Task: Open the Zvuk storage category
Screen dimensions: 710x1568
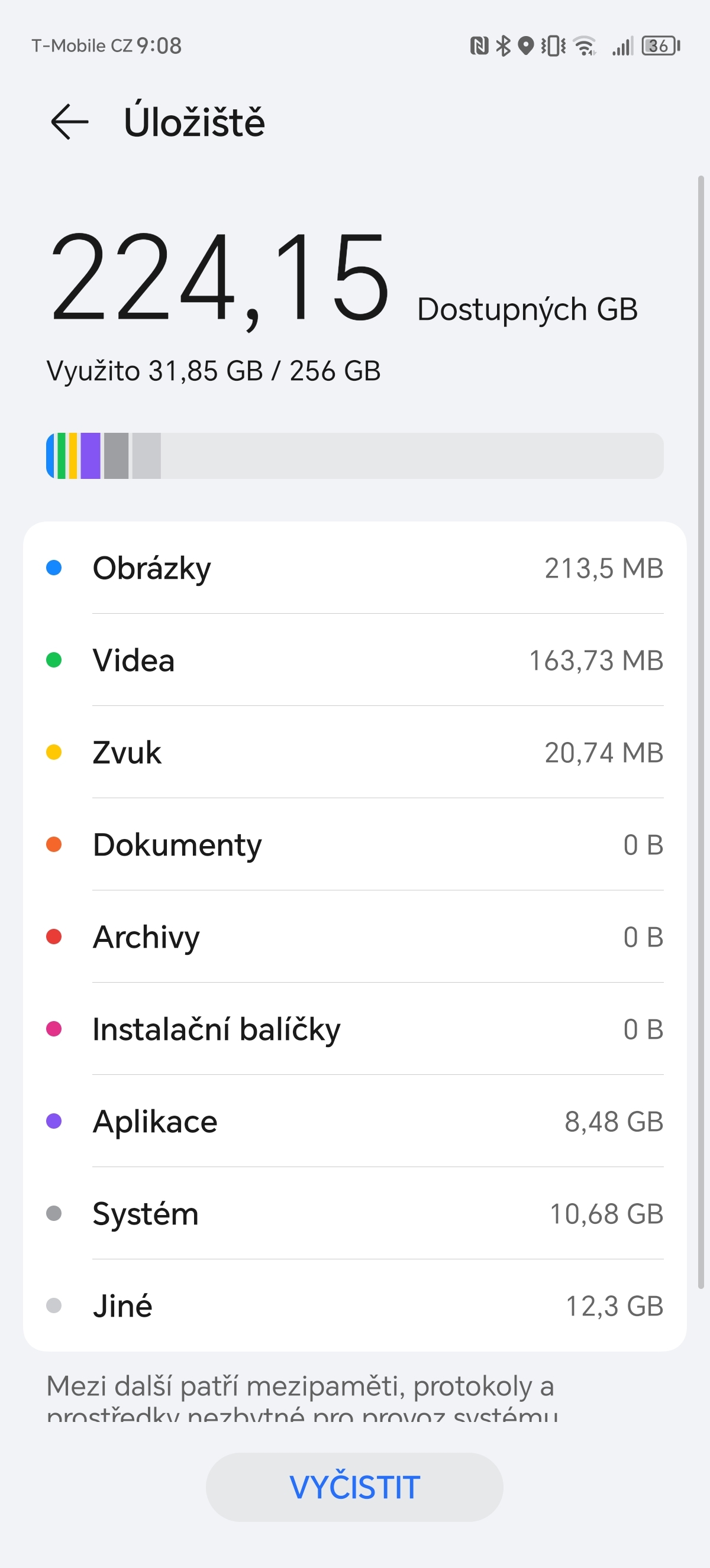Action: 354,752
